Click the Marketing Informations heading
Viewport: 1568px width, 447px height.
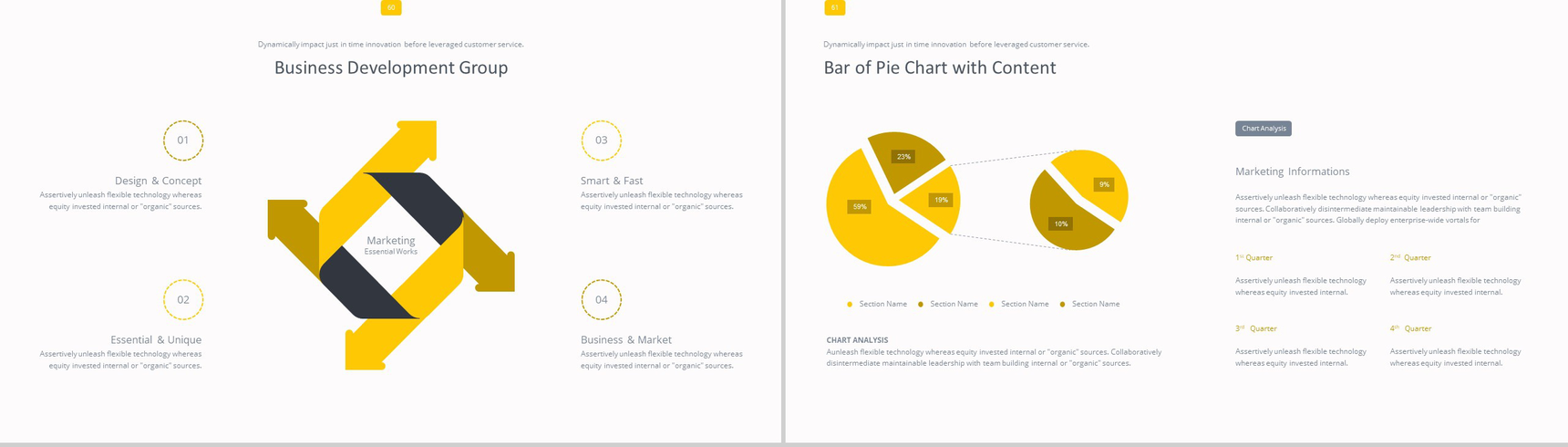click(x=1292, y=172)
